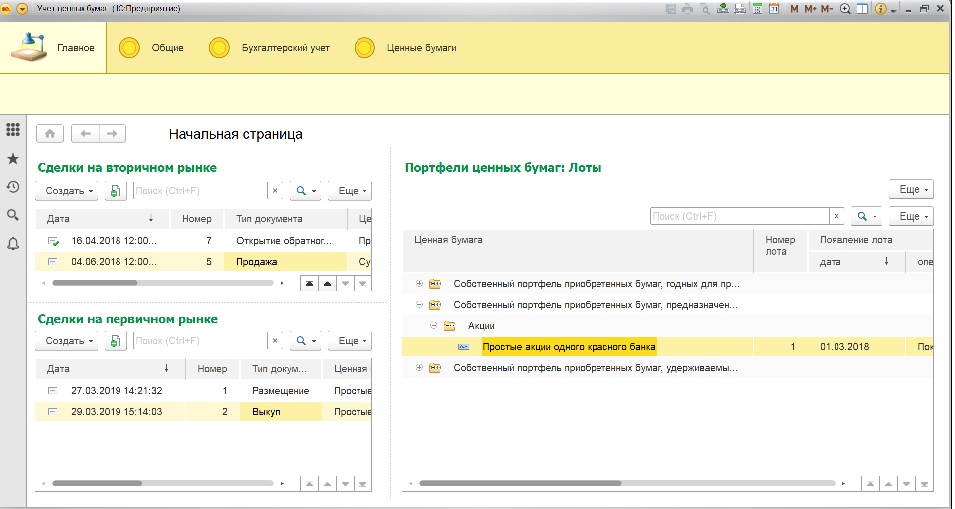Select the 16.04.2018 deal row
This screenshot has height=509, width=955.
(x=203, y=241)
